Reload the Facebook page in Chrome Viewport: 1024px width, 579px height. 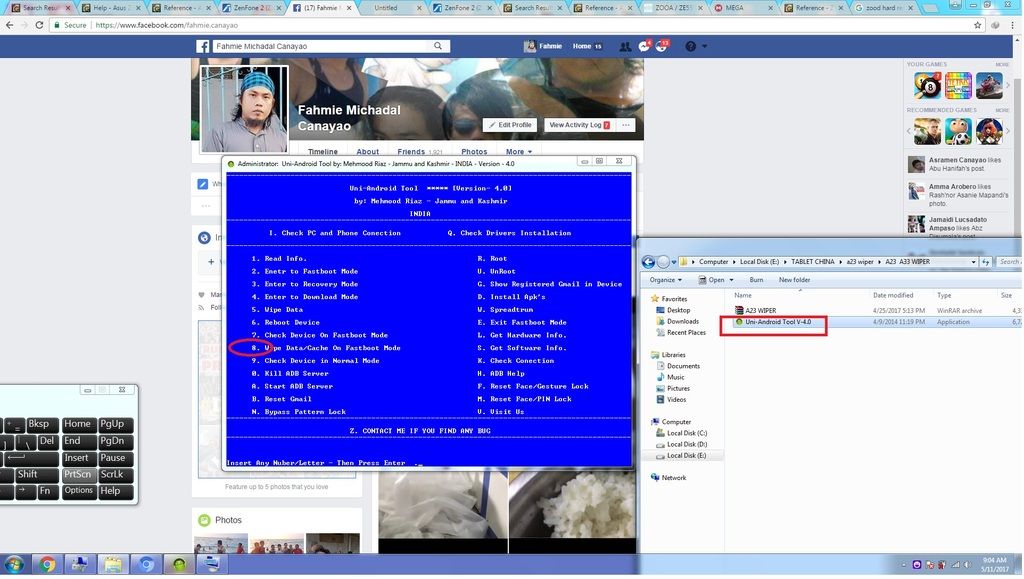[39, 25]
